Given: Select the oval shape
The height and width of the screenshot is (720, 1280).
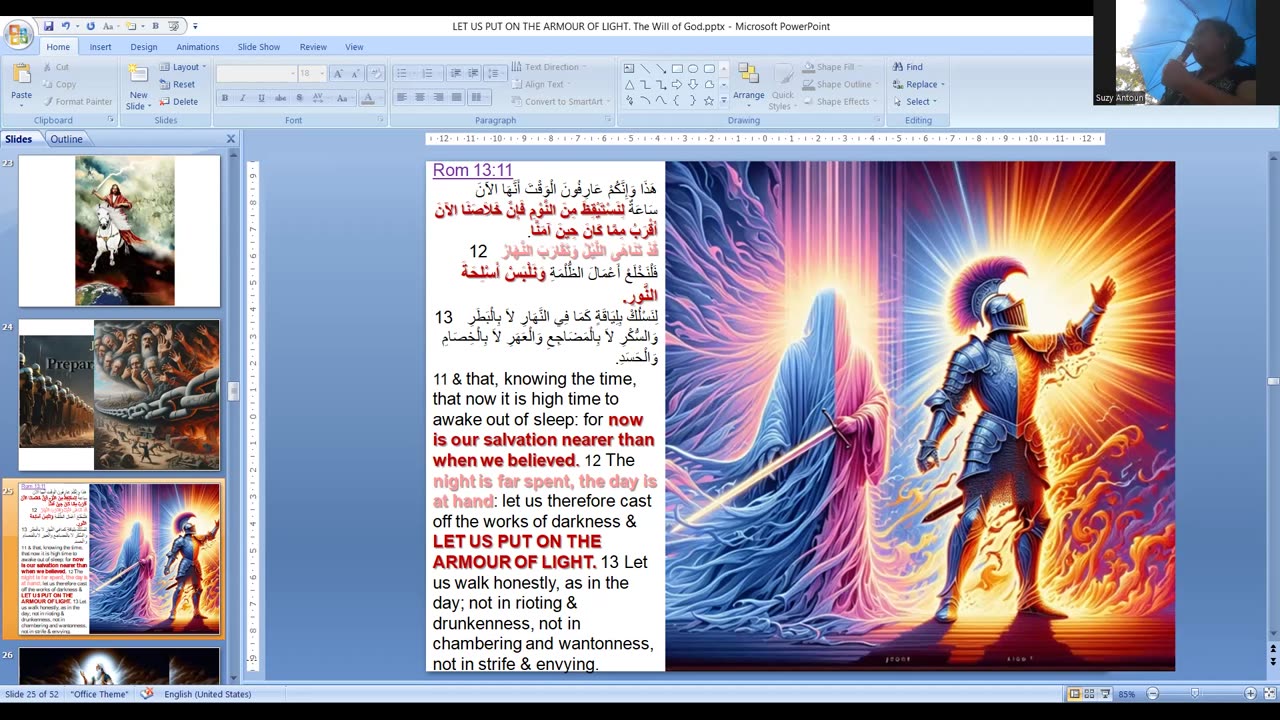Looking at the screenshot, I should (x=693, y=69).
